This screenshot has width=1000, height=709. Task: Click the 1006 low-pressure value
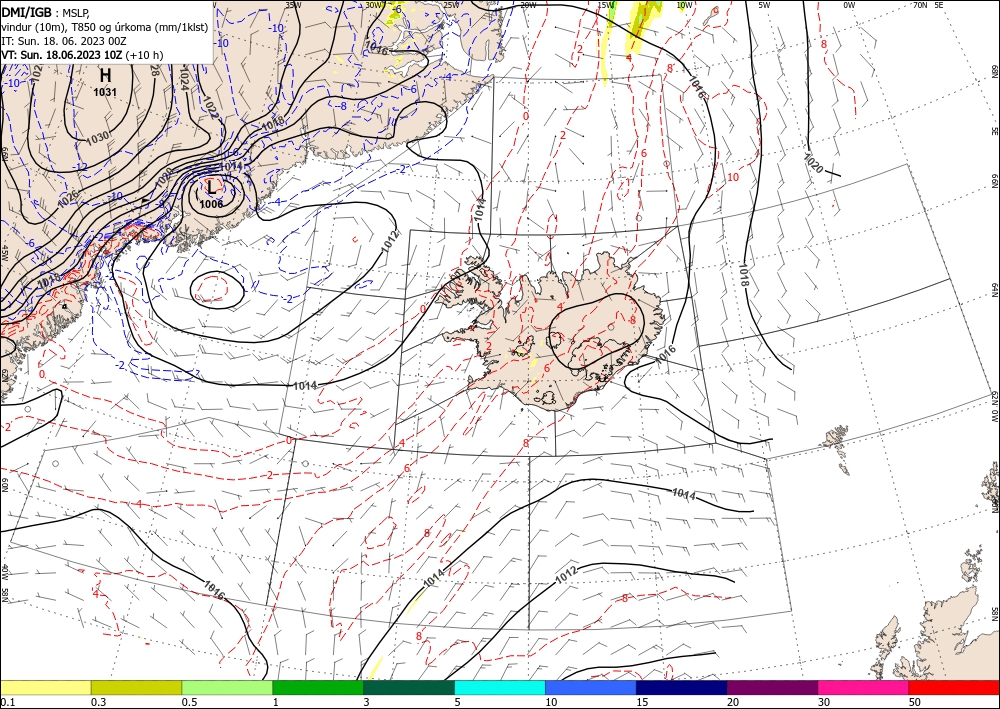[211, 204]
